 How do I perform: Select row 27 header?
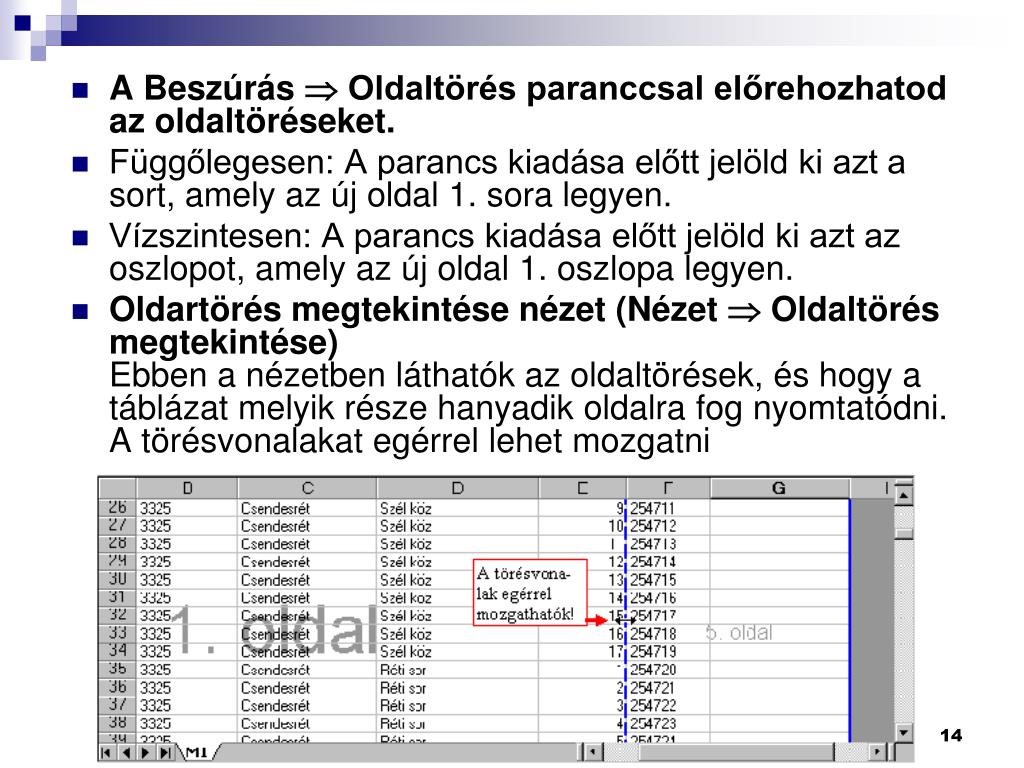[x=117, y=525]
